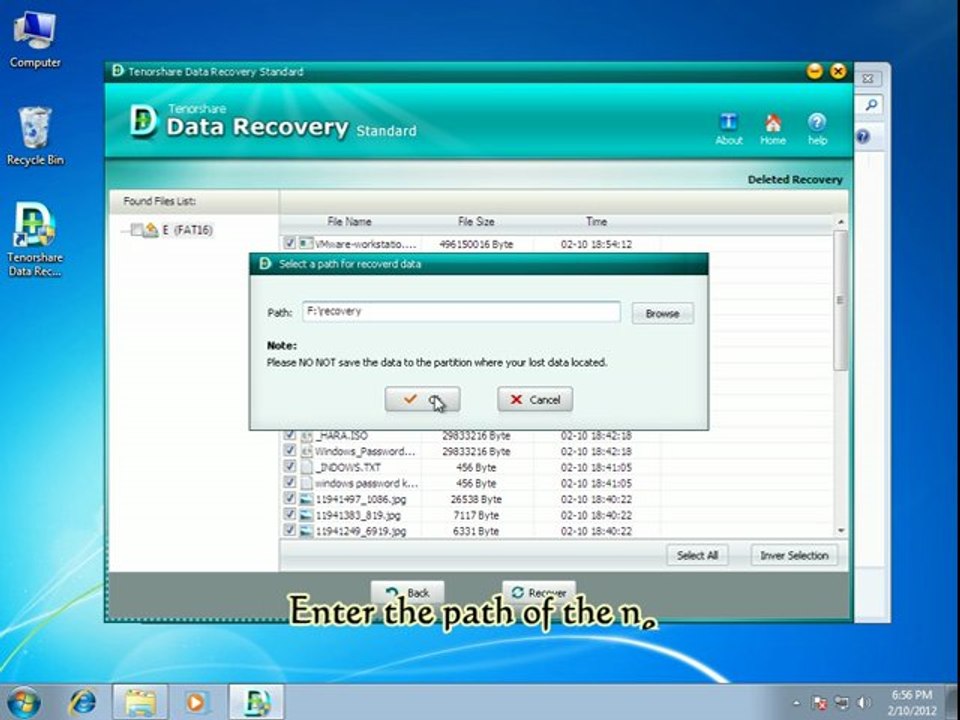Close the background window behind Data Recovery
Viewport: 960px width, 720px height.
coord(868,78)
